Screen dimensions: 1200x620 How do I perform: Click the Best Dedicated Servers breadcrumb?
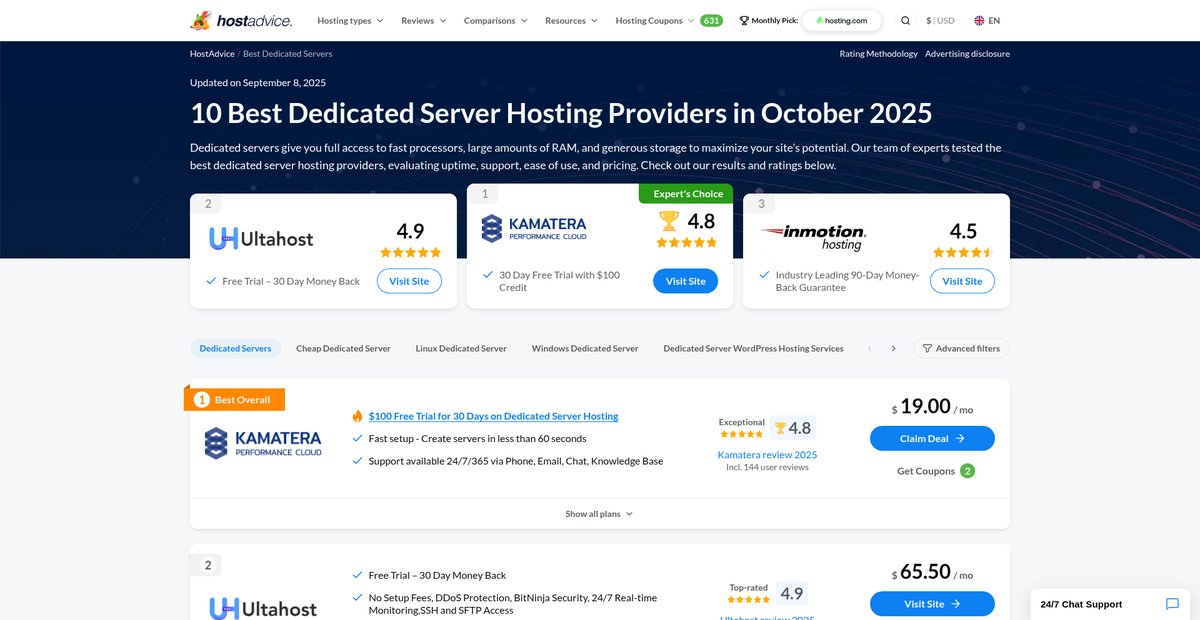pyautogui.click(x=287, y=53)
